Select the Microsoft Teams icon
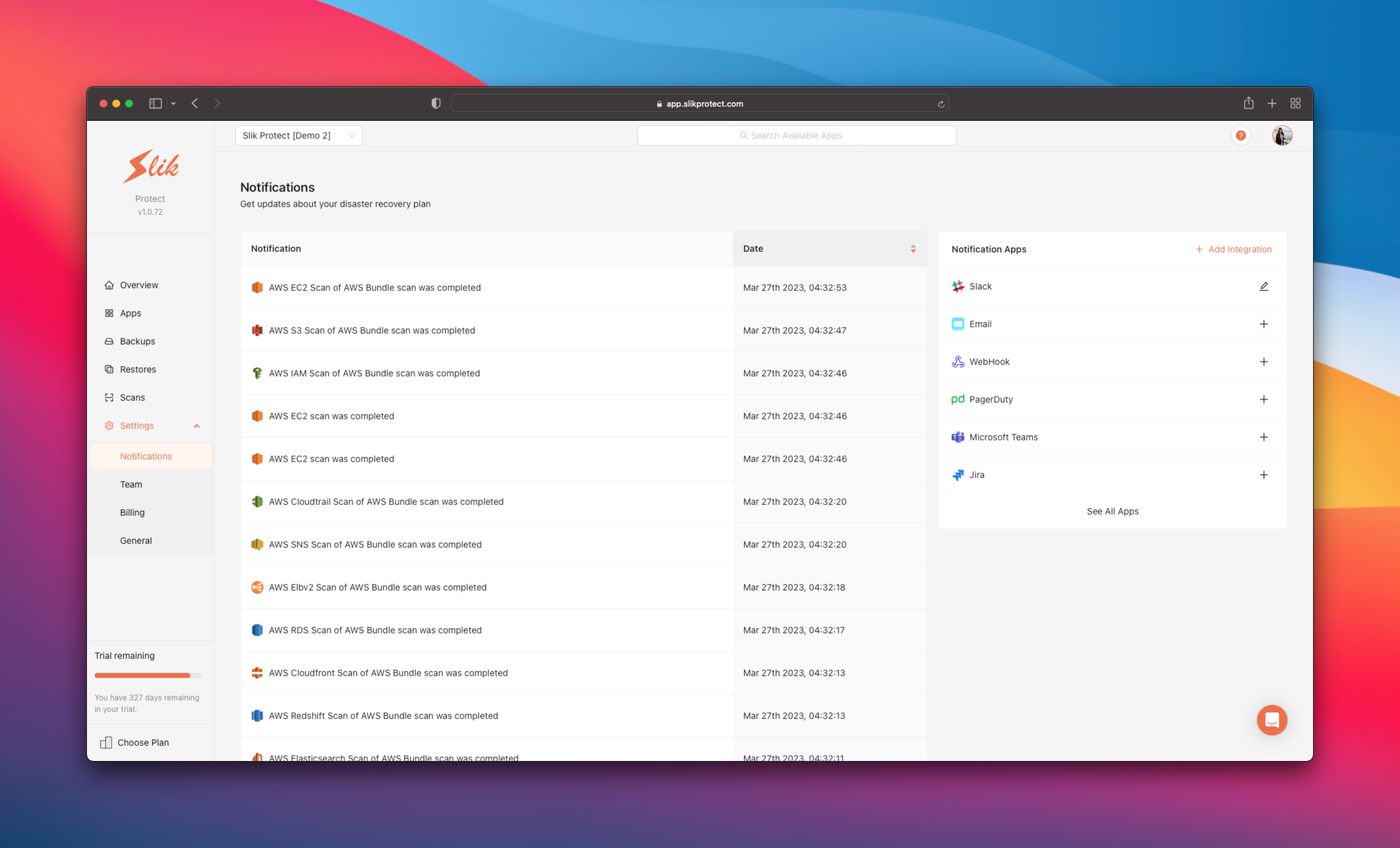 point(958,436)
